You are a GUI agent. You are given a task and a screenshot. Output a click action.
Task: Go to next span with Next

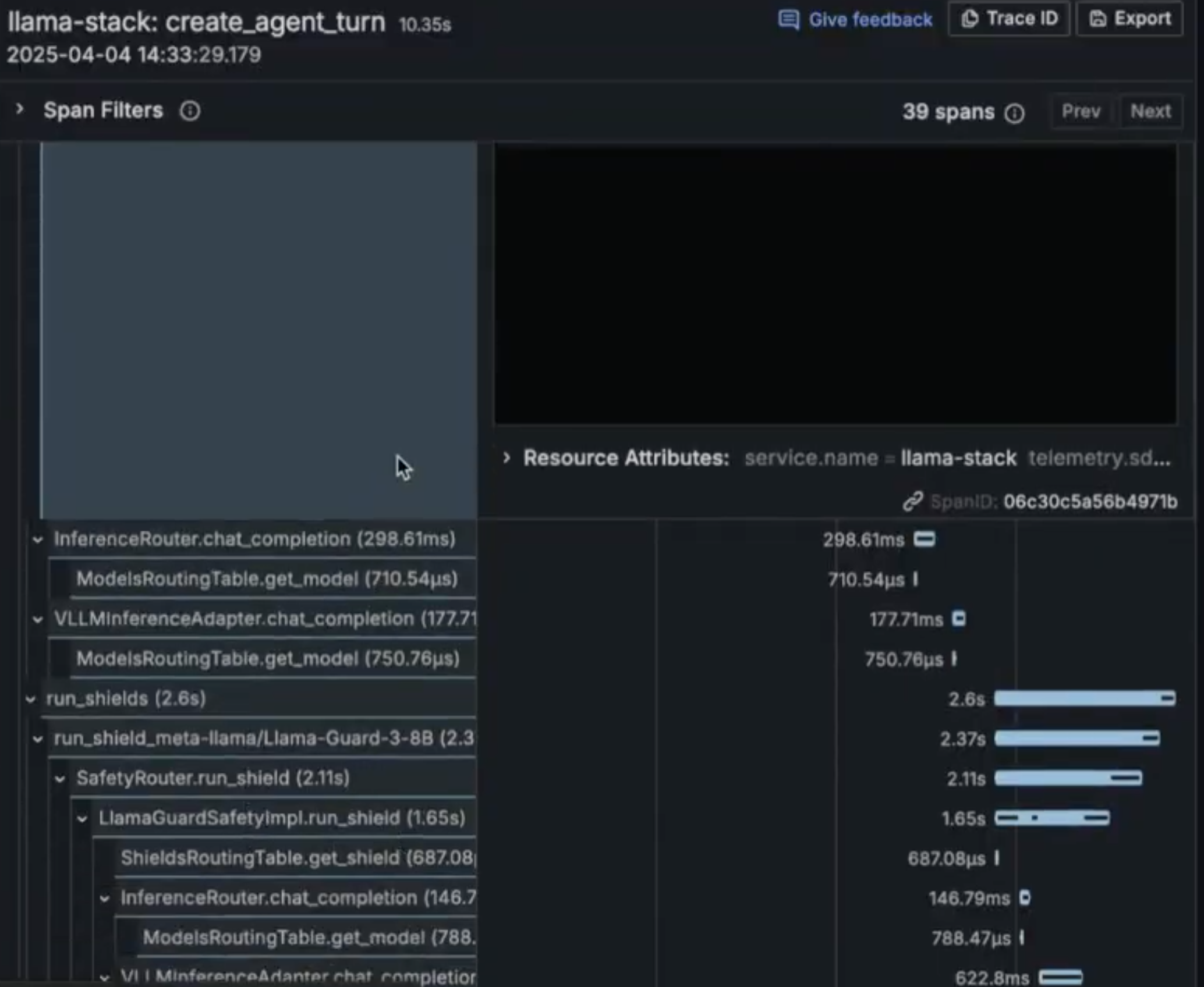[1150, 111]
